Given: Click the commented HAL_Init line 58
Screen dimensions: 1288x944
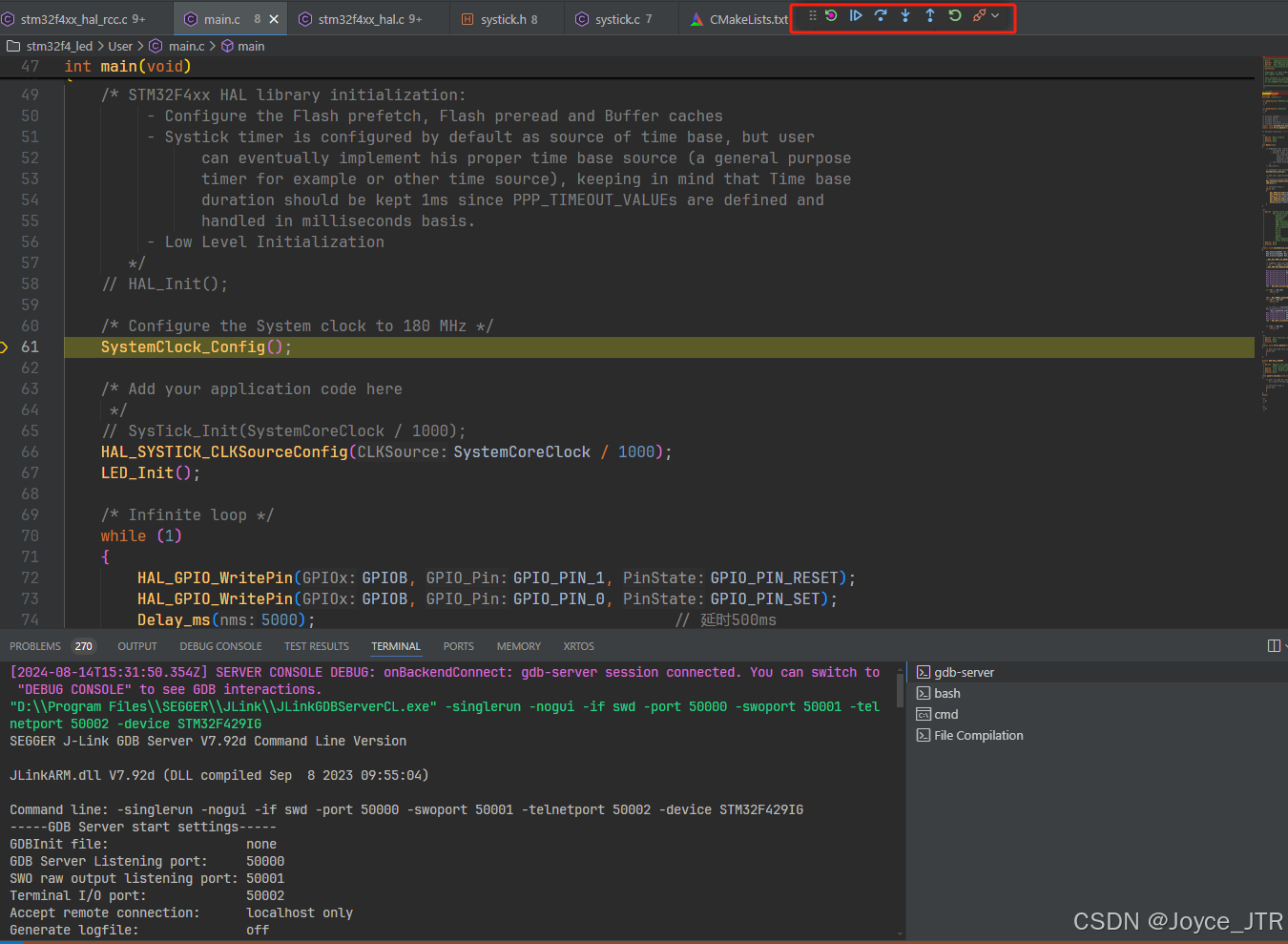Looking at the screenshot, I should [165, 283].
